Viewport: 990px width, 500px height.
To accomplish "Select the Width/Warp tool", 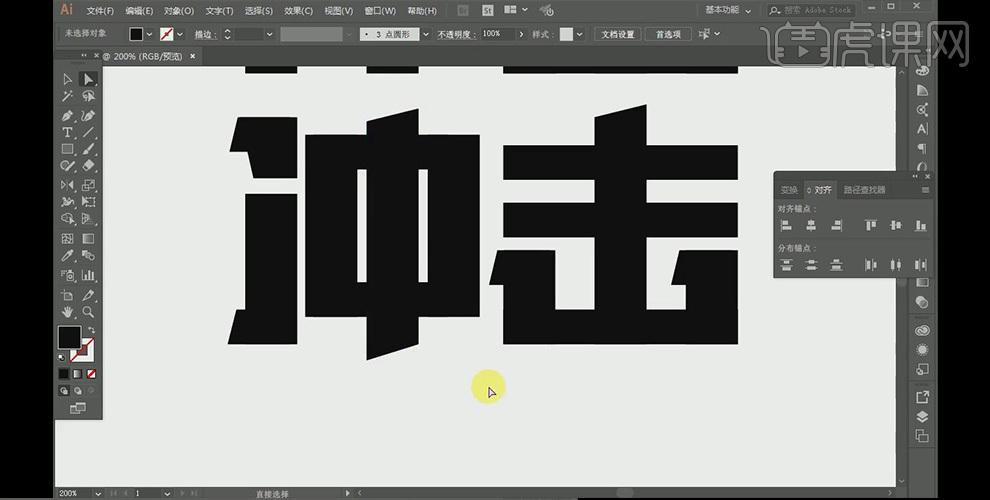I will [x=68, y=202].
